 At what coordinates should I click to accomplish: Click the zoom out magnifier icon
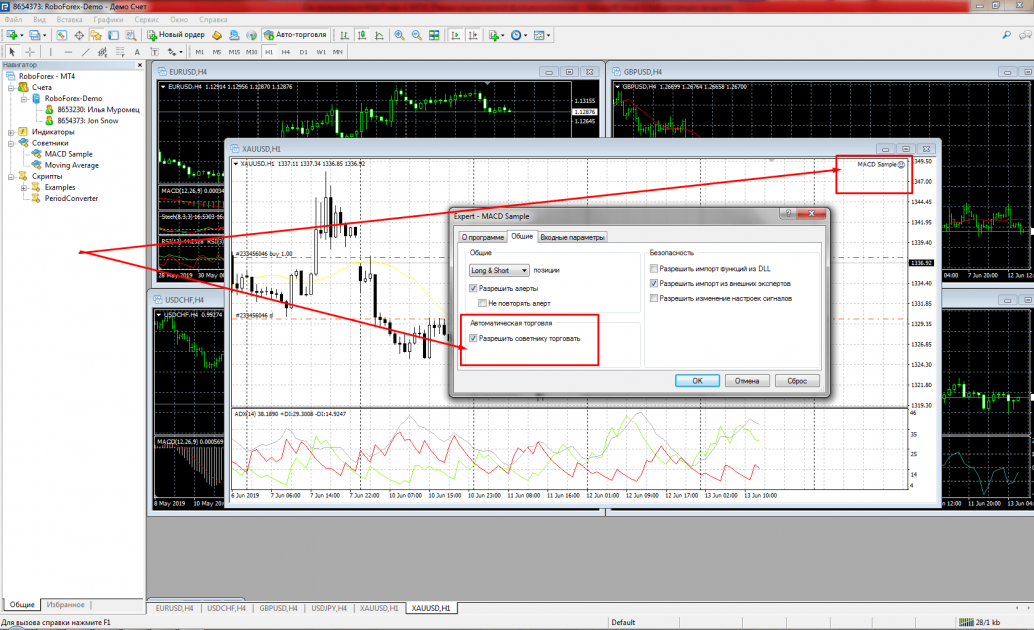pyautogui.click(x=416, y=35)
